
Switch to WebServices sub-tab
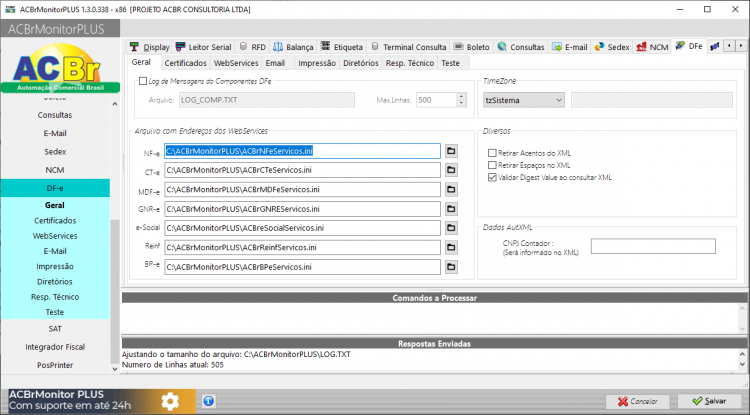236,63
